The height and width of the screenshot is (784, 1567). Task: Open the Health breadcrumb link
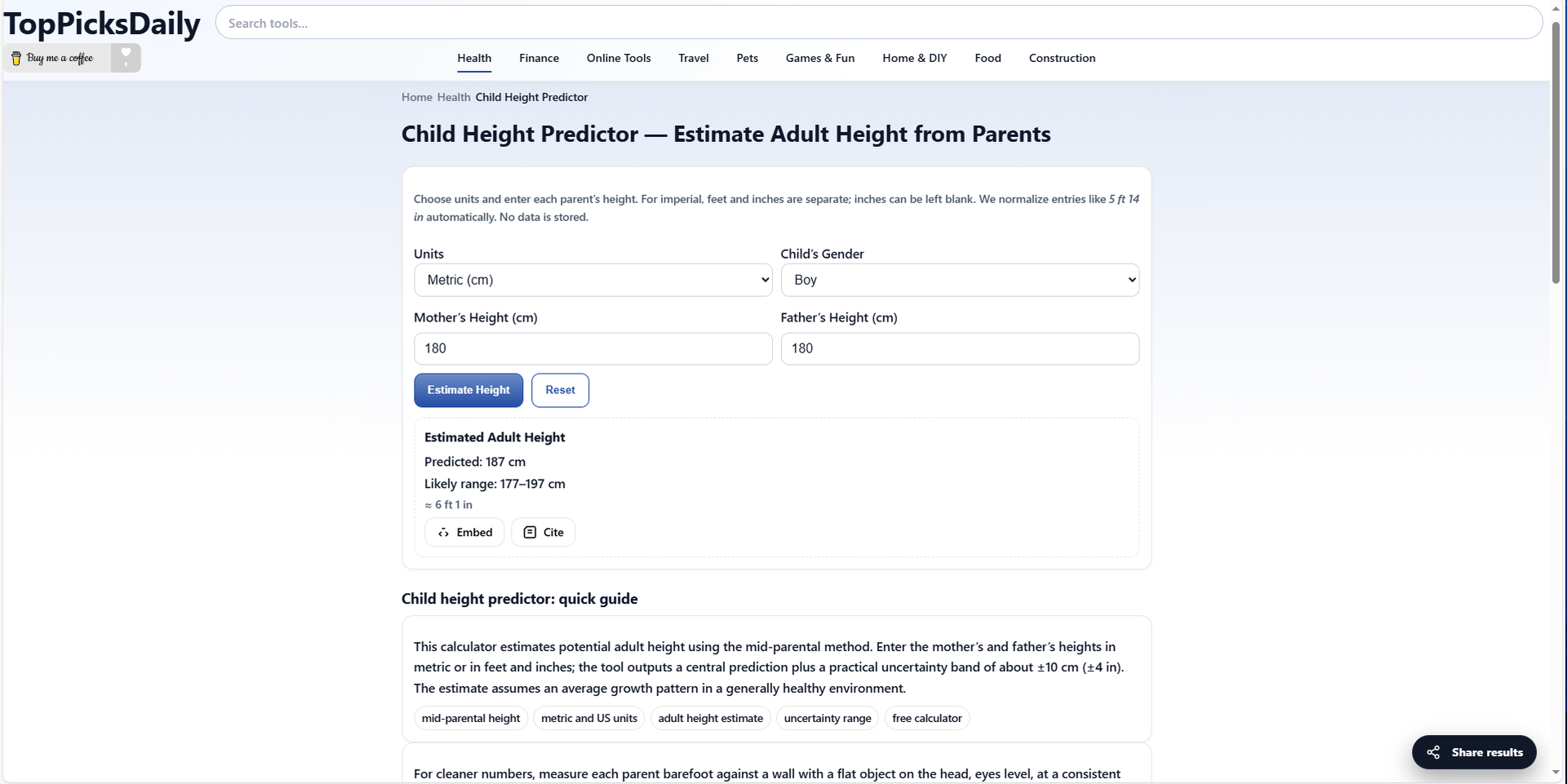454,97
